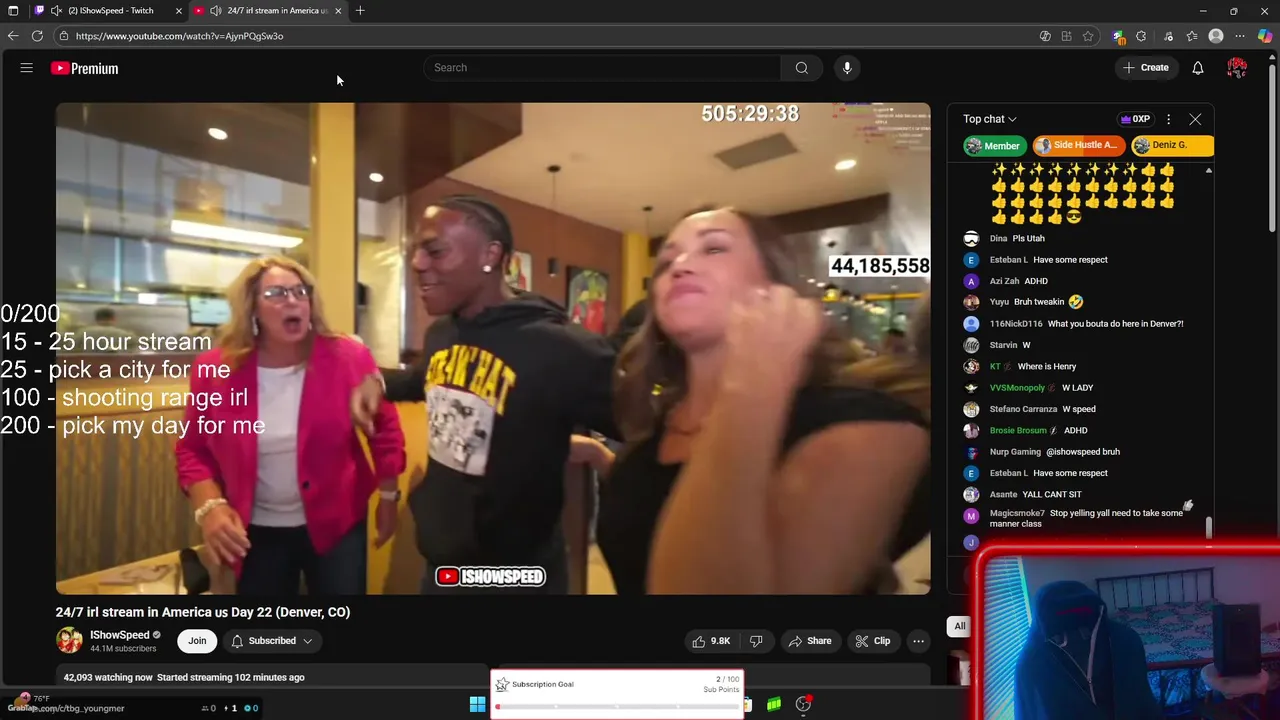Viewport: 1280px width, 720px height.
Task: Go to the YouTube Premium home logo
Action: 85,68
